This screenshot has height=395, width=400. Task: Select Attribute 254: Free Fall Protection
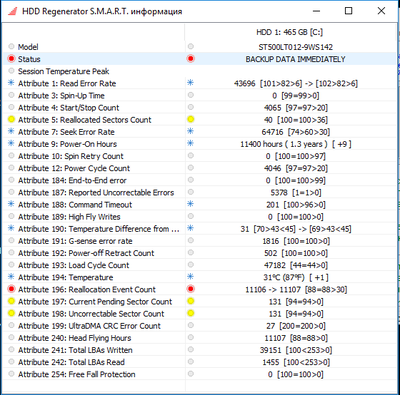77,374
